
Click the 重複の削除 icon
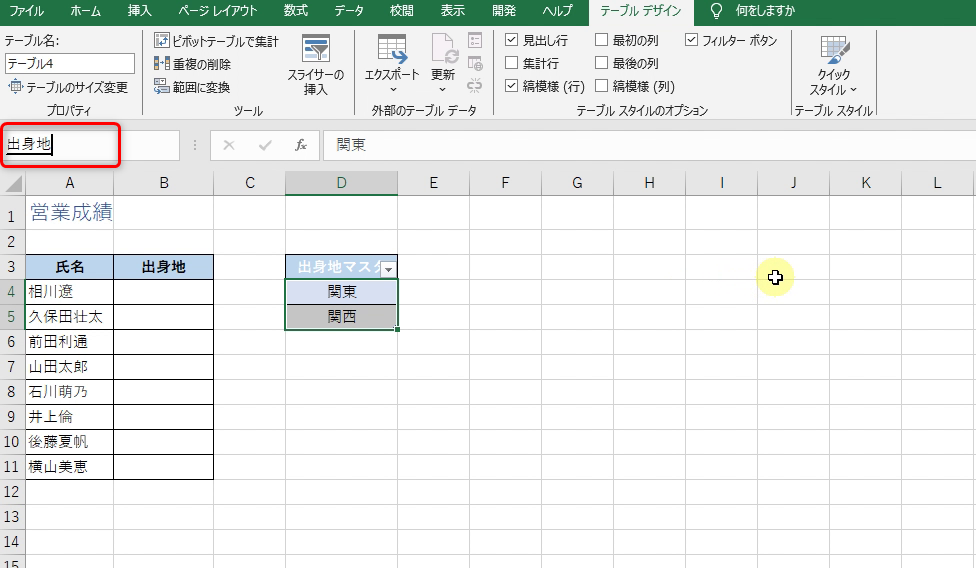point(162,64)
